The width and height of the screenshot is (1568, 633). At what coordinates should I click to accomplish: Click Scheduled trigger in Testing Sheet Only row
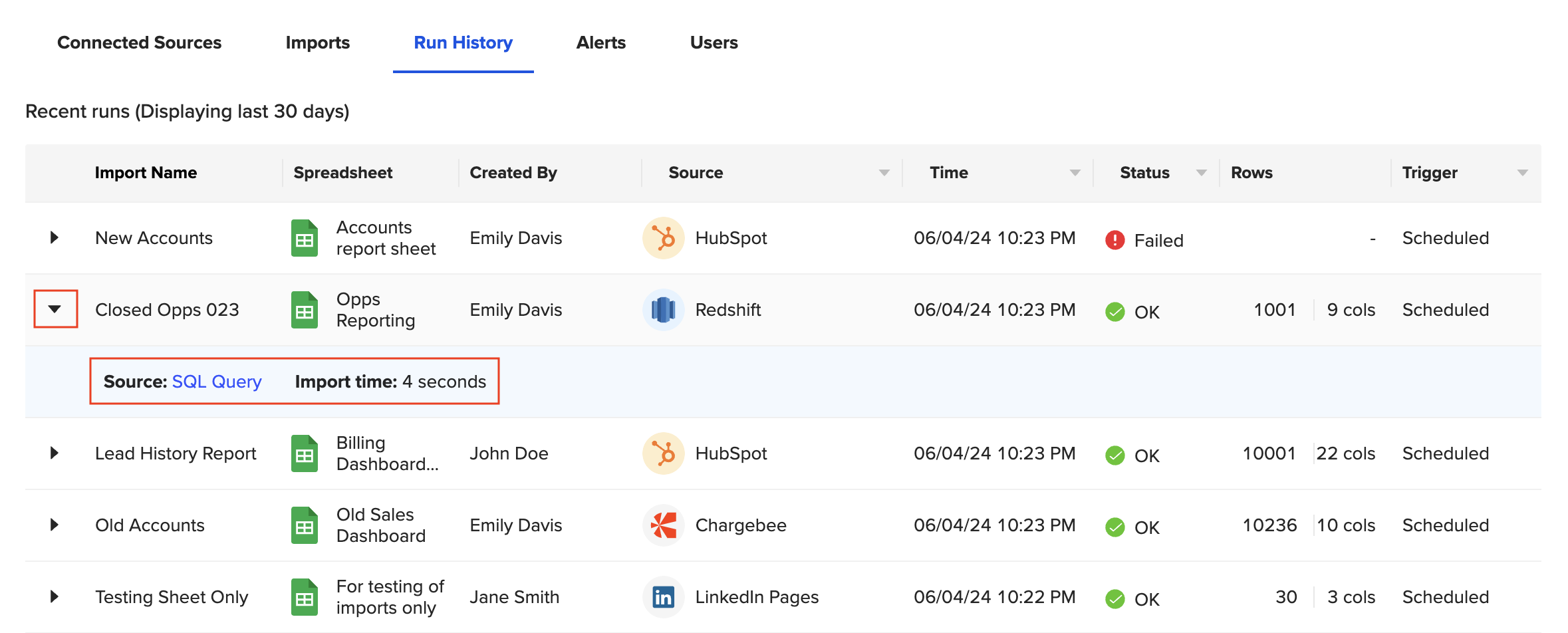[x=1446, y=597]
